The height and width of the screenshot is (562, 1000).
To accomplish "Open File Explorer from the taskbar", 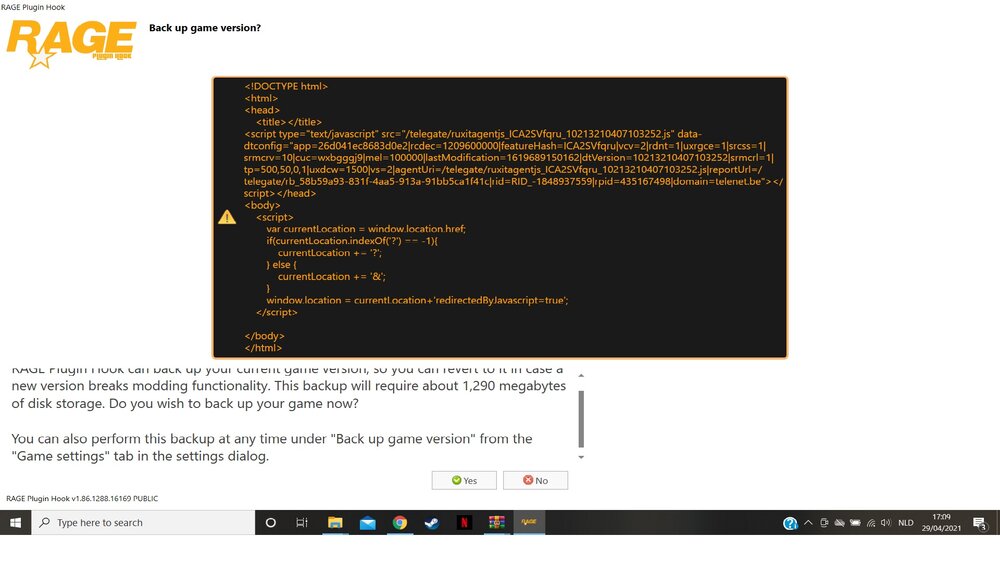I will click(335, 522).
